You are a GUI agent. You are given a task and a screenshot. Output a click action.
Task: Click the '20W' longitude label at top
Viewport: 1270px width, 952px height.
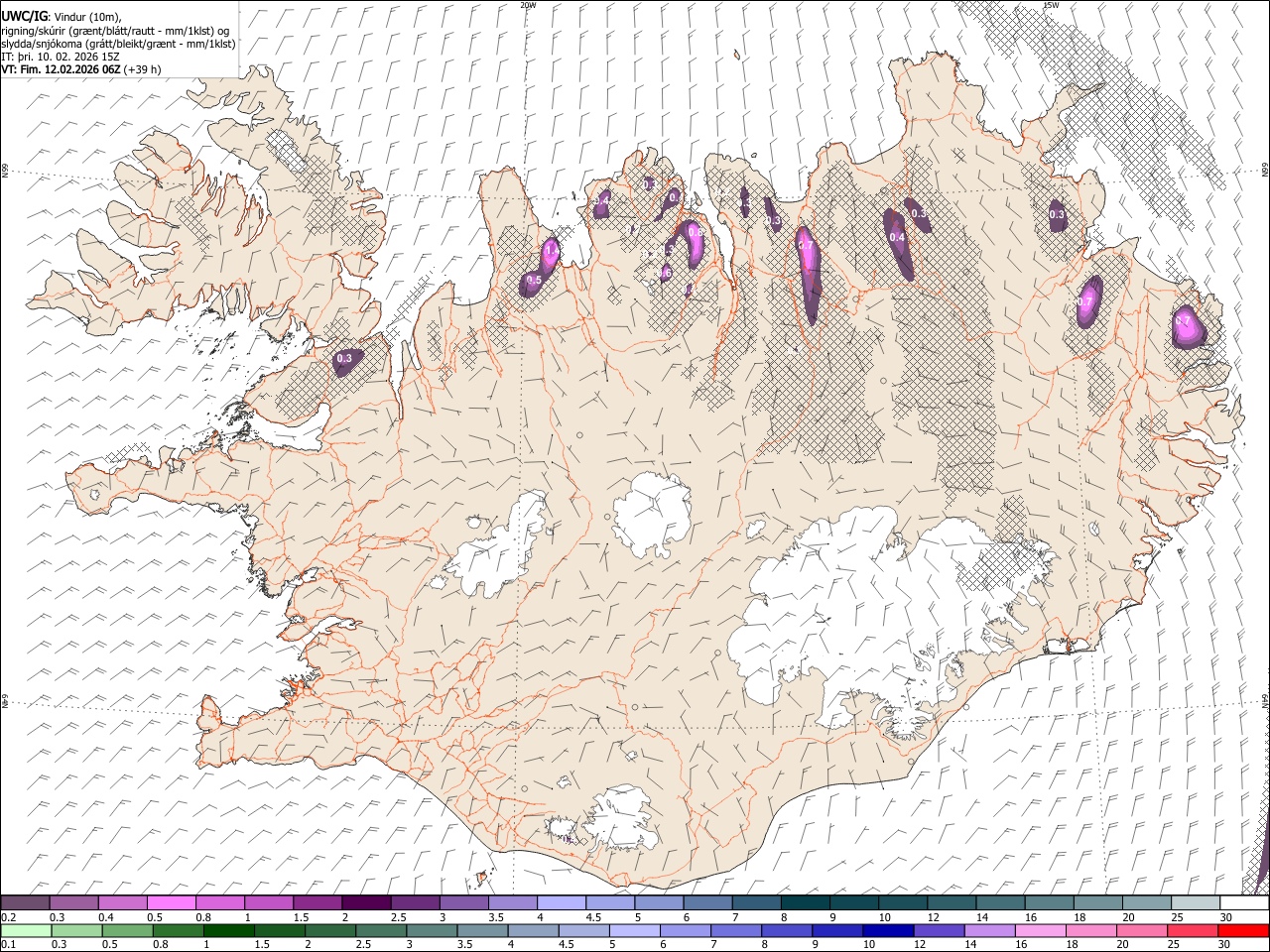pos(528,5)
